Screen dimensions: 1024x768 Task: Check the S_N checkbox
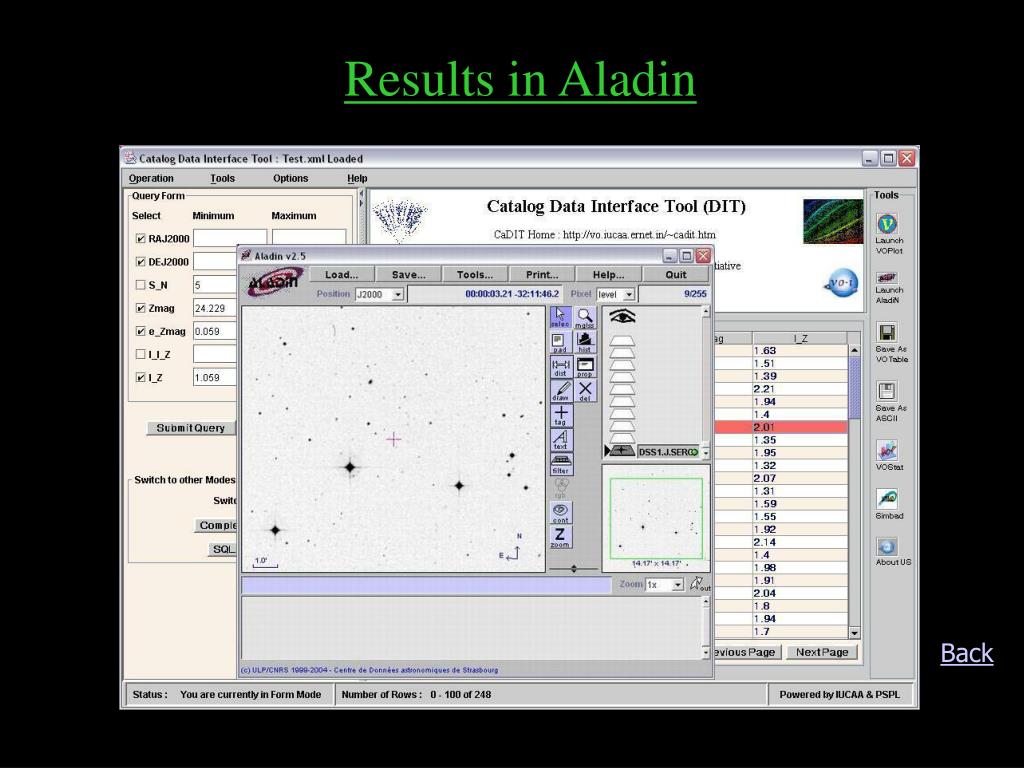(x=140, y=285)
